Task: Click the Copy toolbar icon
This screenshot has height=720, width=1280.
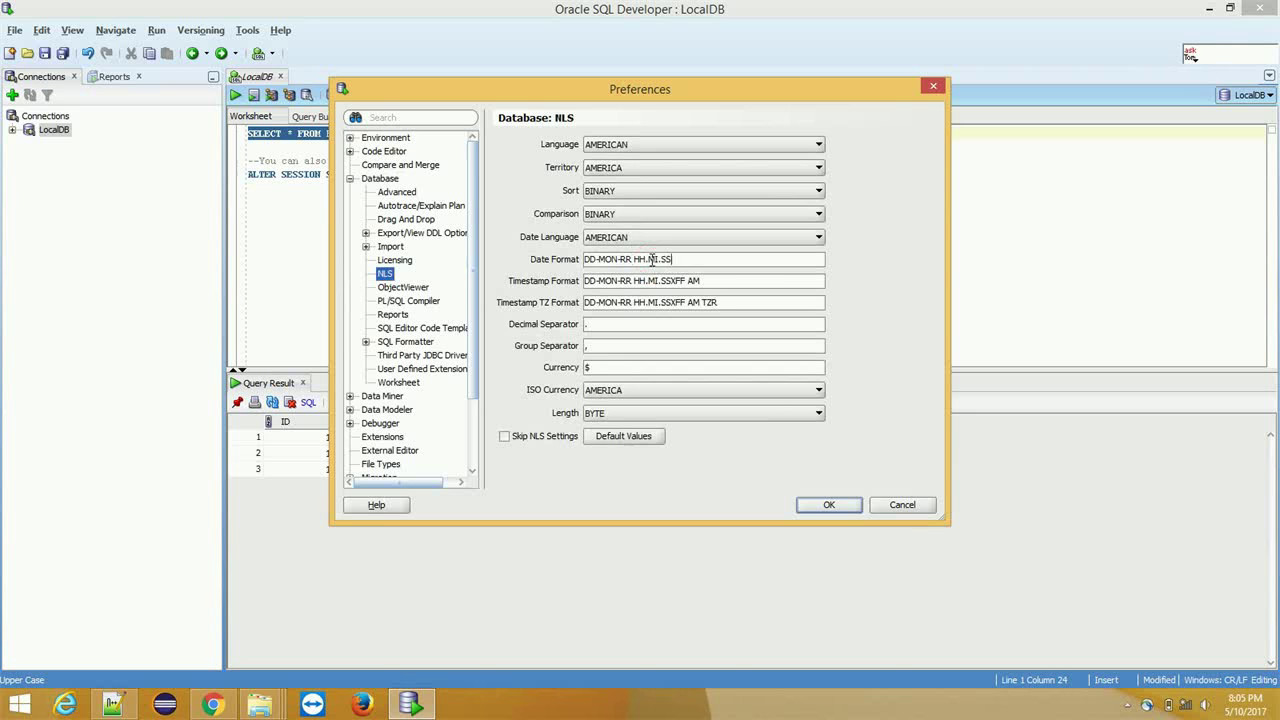Action: [x=149, y=53]
